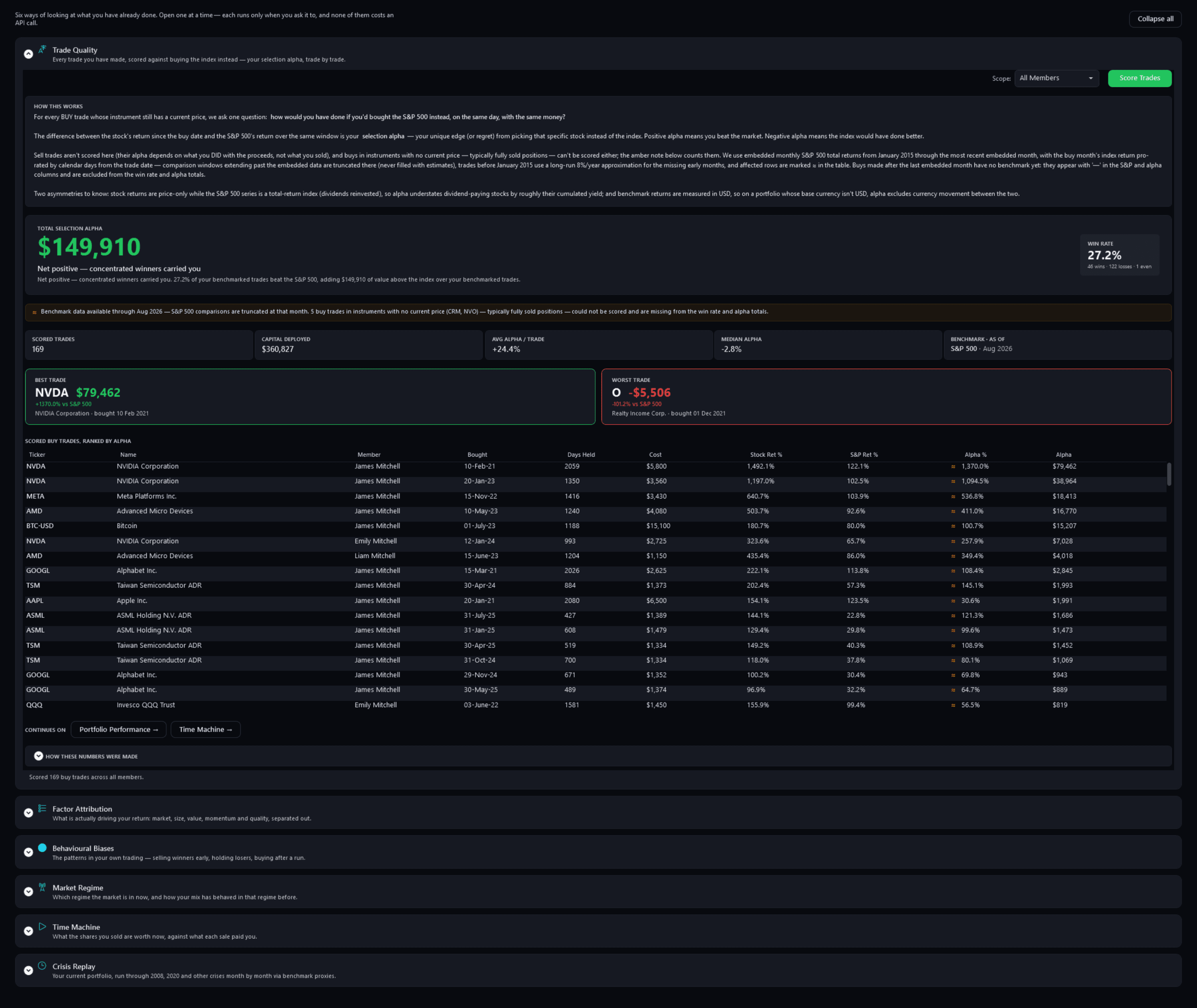Go to Portfolio Performance link button
This screenshot has width=1197, height=1008.
tap(118, 729)
